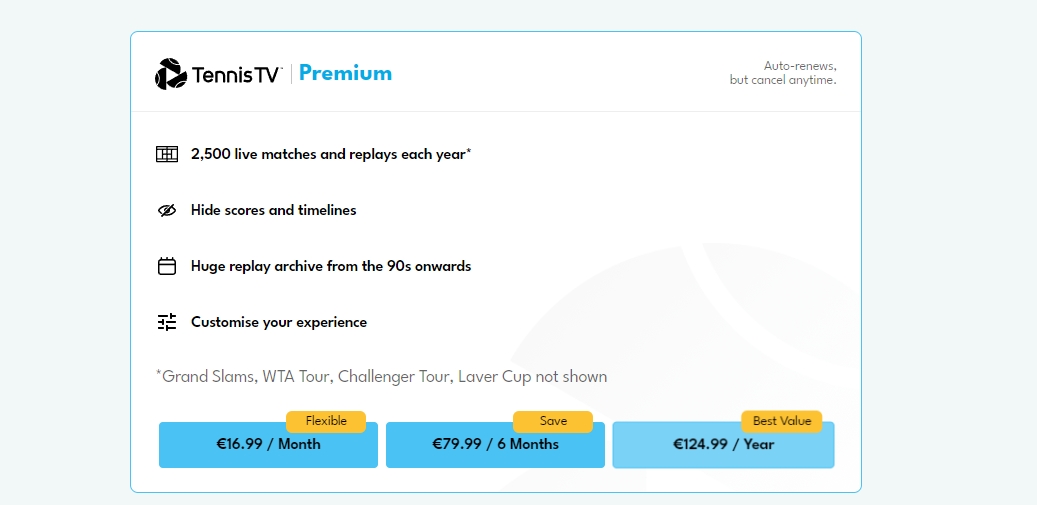Screen dimensions: 1037x505
Task: Click the live matches grid icon
Action: coord(167,155)
